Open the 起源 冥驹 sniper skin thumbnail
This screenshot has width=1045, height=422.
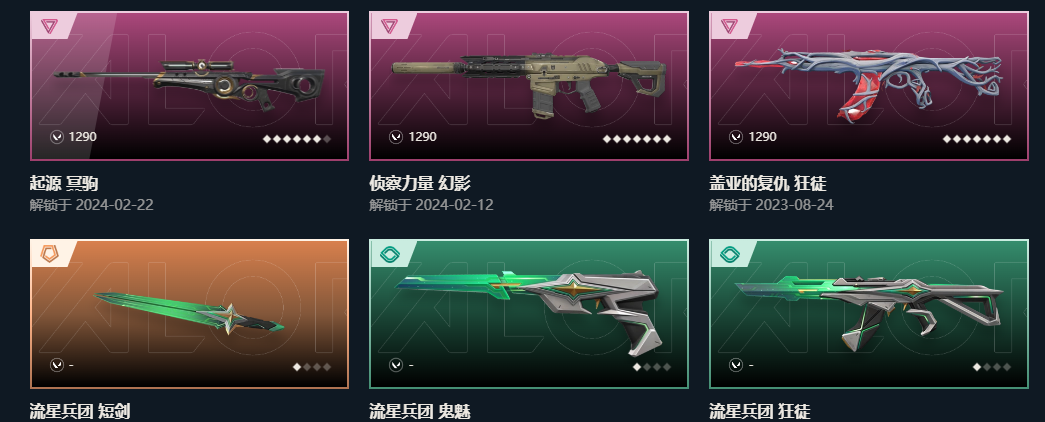pos(189,84)
